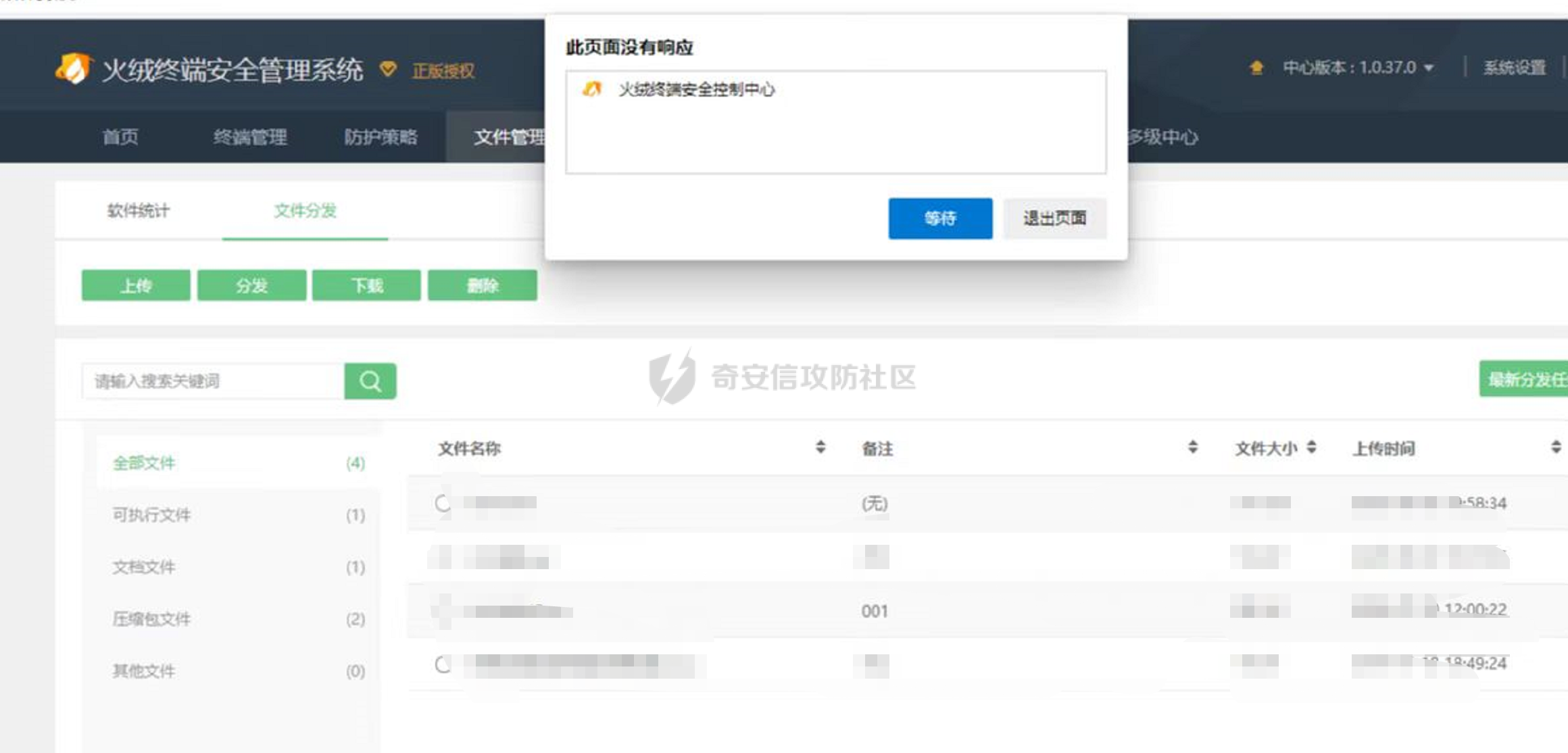
Task: Click the 001 remark cell
Action: (875, 612)
